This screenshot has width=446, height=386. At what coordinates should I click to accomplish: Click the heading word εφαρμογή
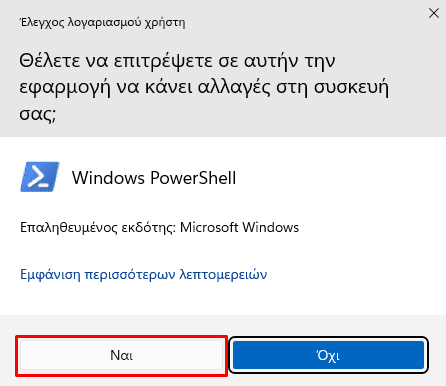(x=65, y=88)
